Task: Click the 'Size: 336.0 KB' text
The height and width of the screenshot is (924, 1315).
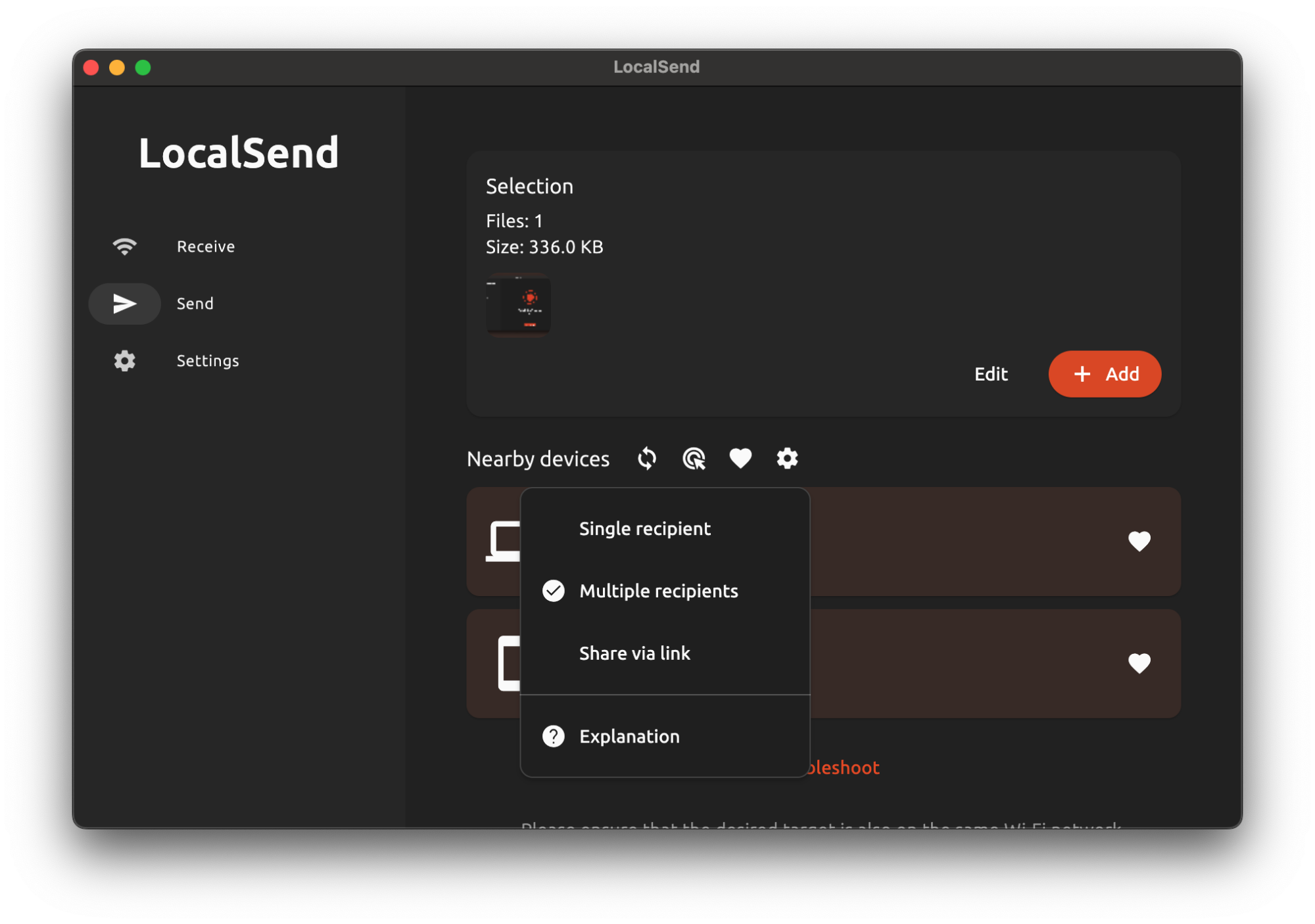Action: tap(544, 247)
